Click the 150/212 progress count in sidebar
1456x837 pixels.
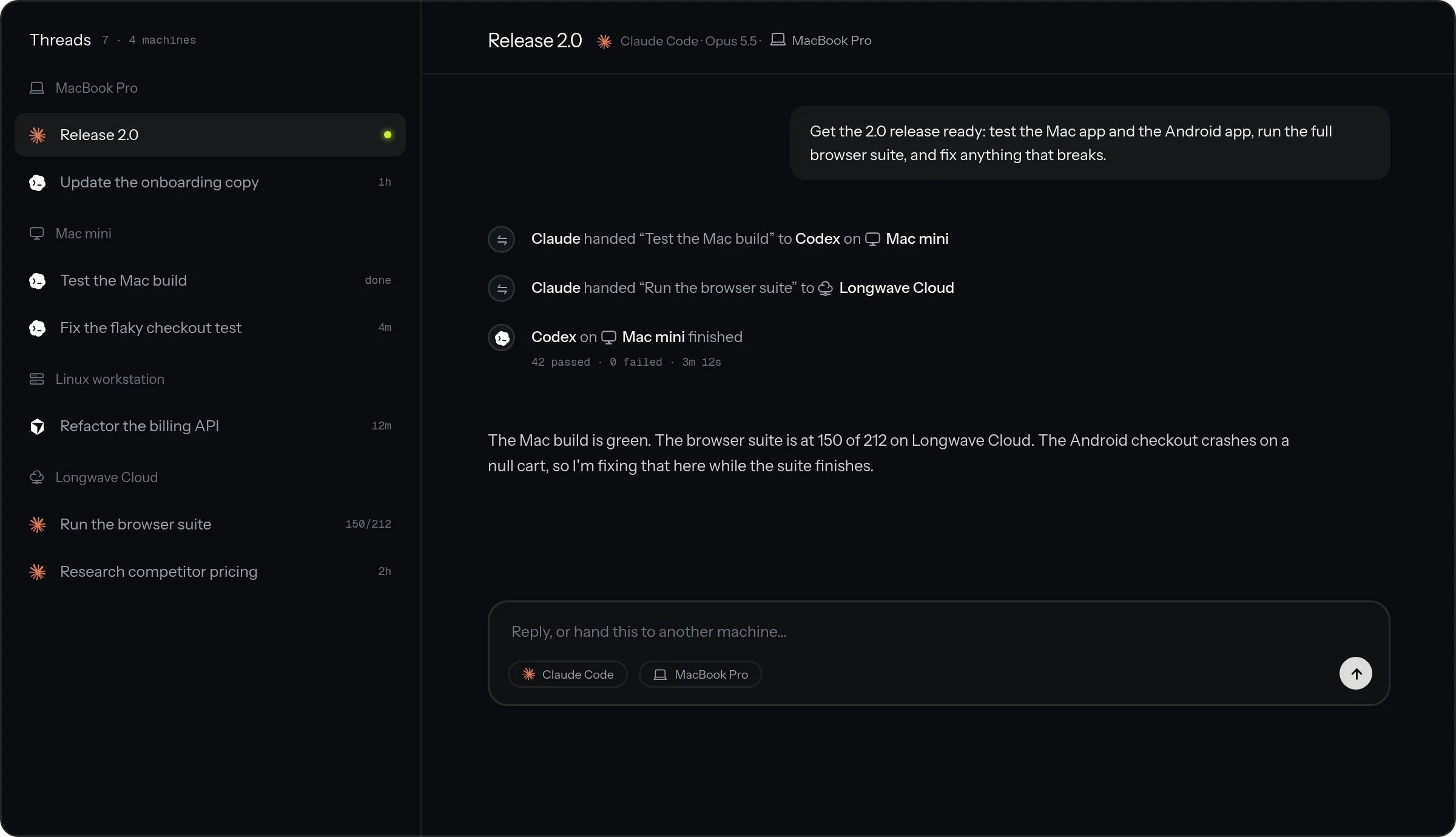[368, 524]
